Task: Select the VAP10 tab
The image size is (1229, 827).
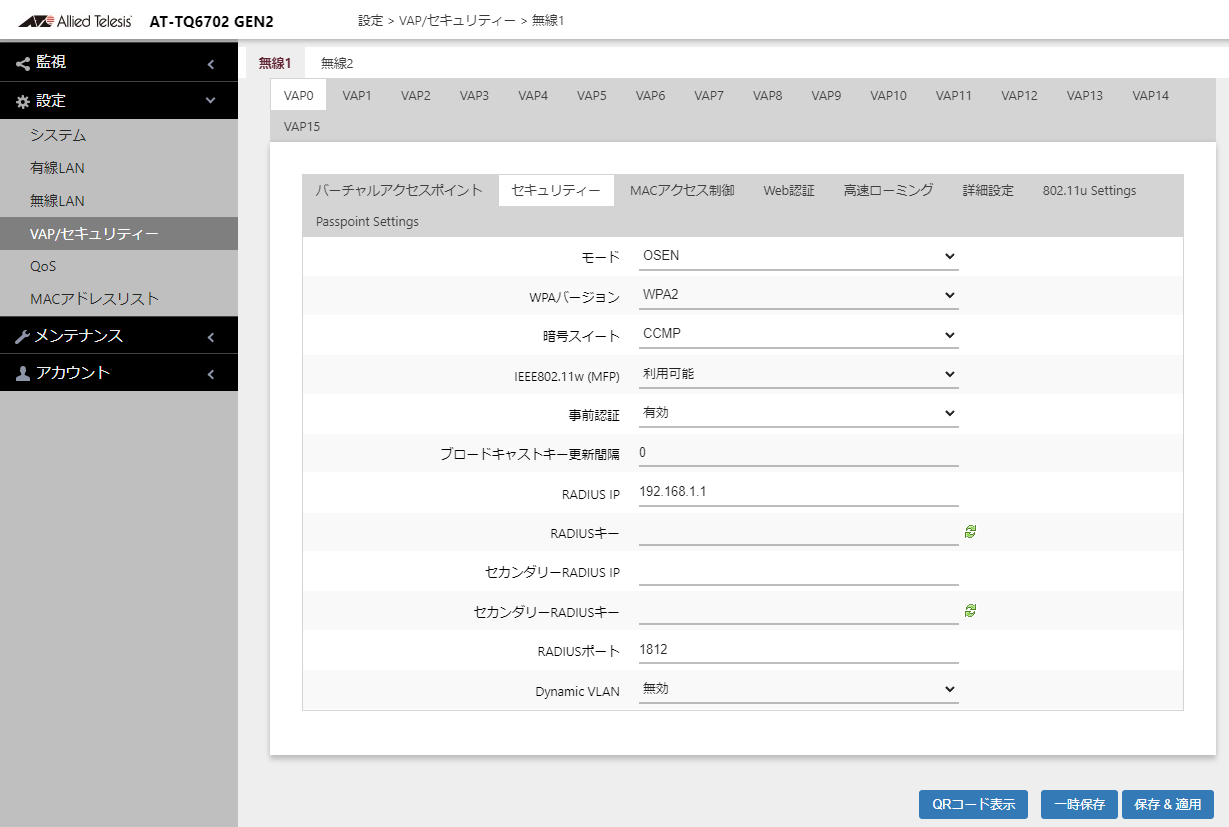Action: click(x=888, y=96)
